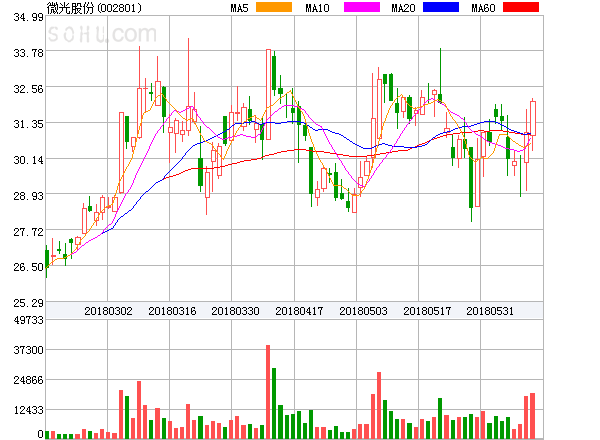
Task: Click the 20180316 date label
Action: (x=172, y=311)
